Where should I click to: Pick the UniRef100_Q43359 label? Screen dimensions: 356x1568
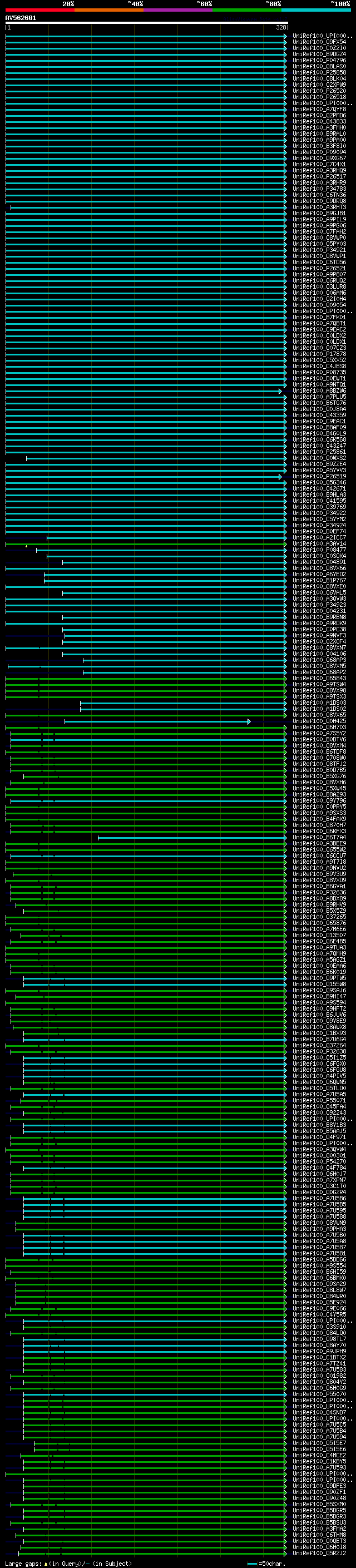coord(319,416)
